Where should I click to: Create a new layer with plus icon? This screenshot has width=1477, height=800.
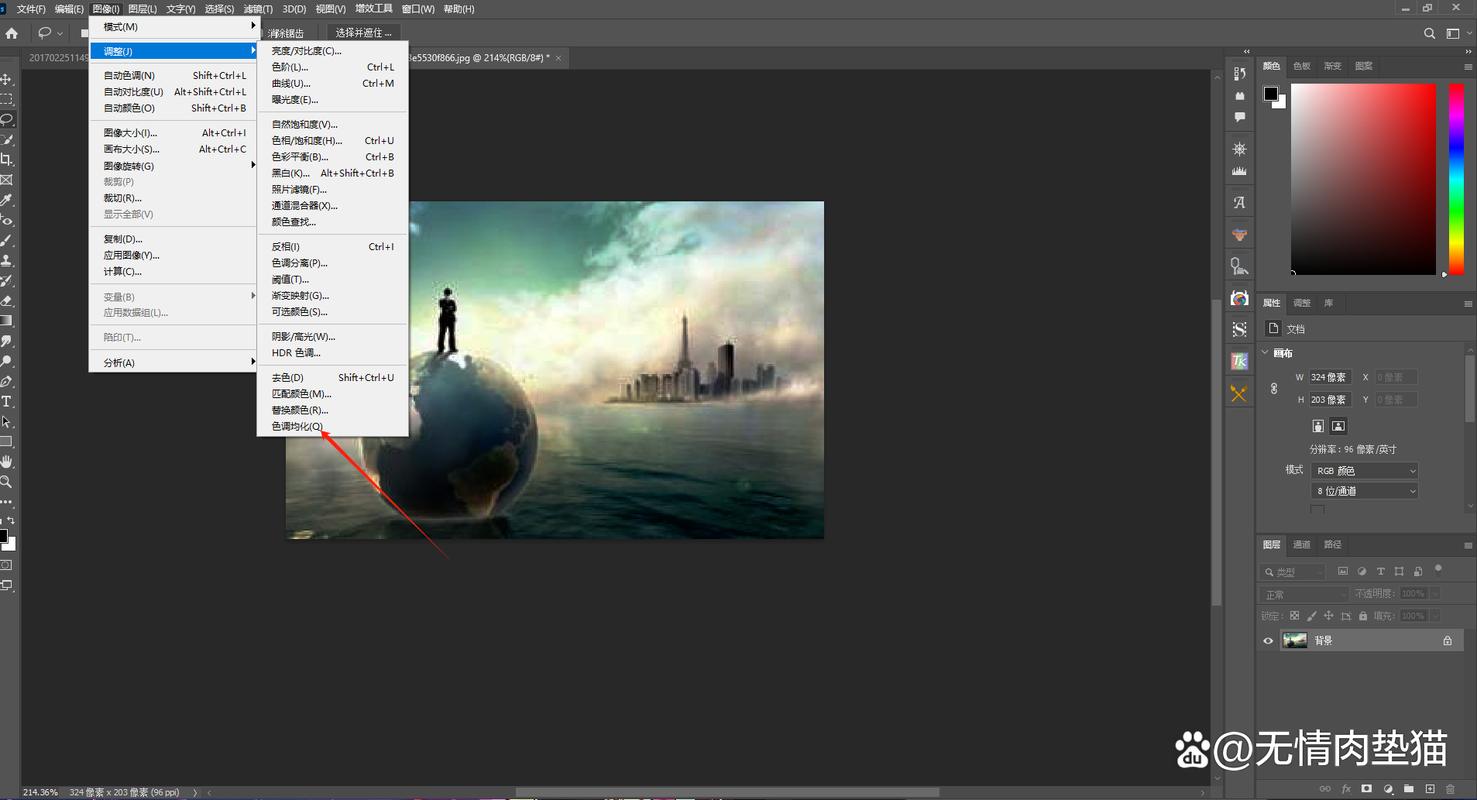[1430, 789]
